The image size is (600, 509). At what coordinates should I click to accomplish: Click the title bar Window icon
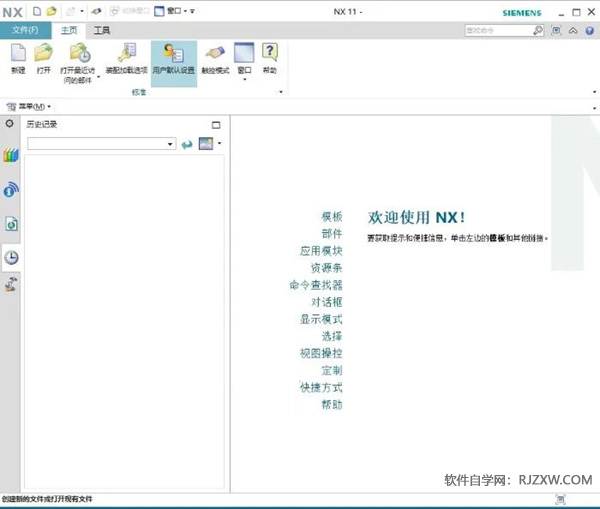tap(159, 11)
